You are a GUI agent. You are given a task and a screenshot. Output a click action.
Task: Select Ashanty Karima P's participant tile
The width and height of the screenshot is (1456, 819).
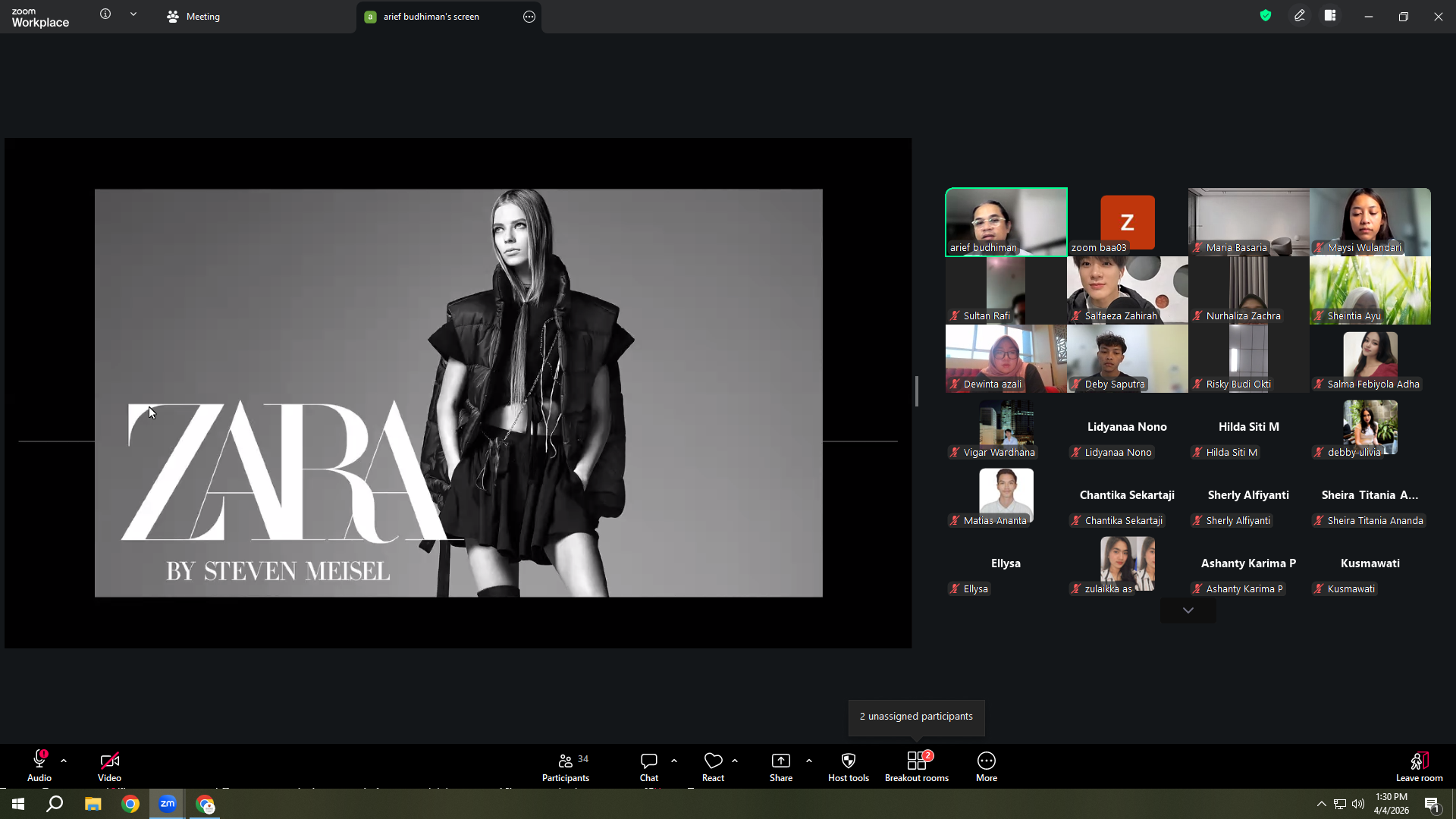[1249, 563]
